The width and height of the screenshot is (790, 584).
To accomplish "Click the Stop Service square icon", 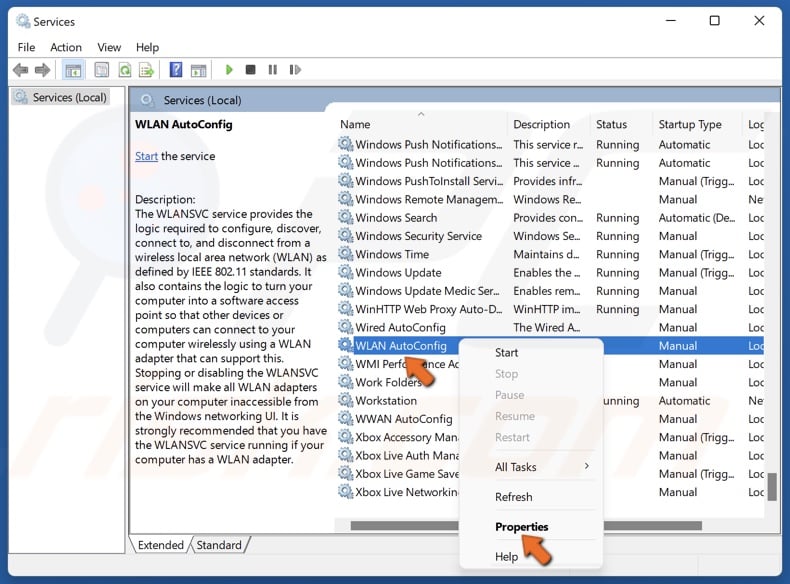I will pyautogui.click(x=250, y=70).
